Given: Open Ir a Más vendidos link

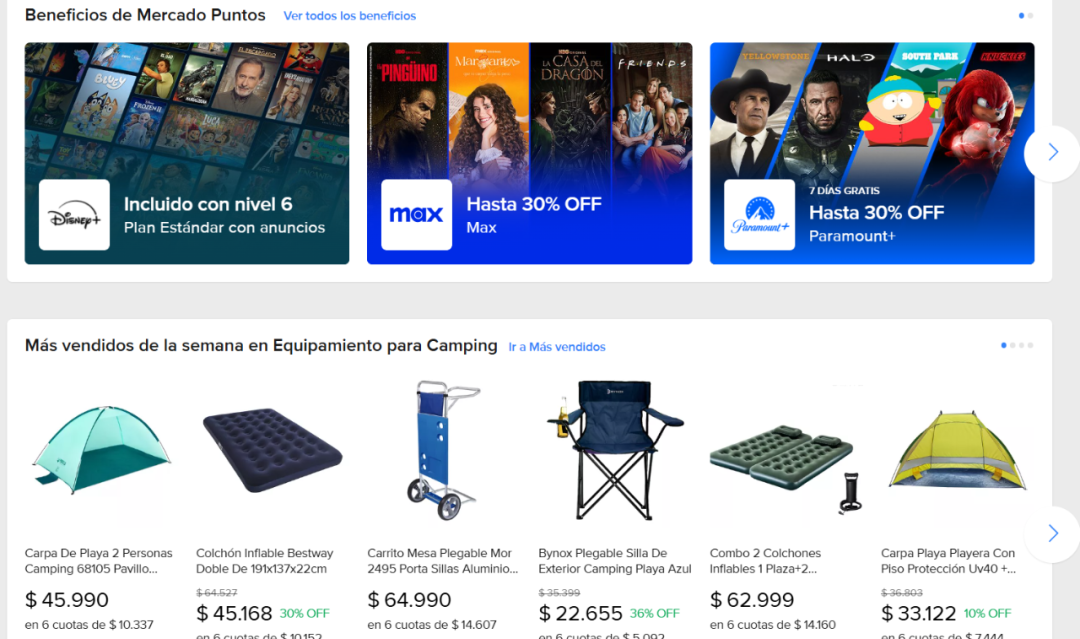Looking at the screenshot, I should [x=557, y=347].
